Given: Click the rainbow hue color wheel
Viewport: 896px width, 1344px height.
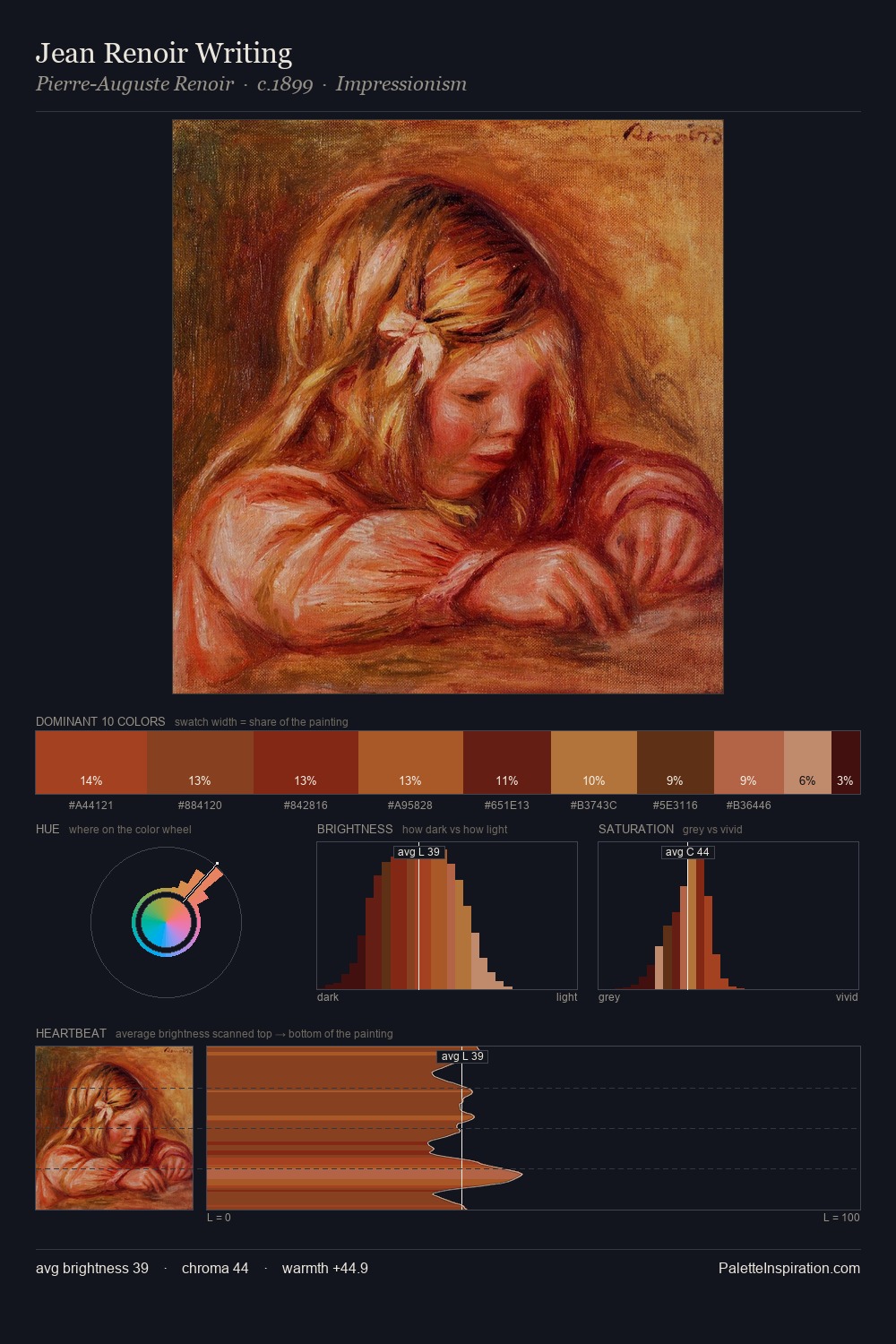Looking at the screenshot, I should point(166,922).
